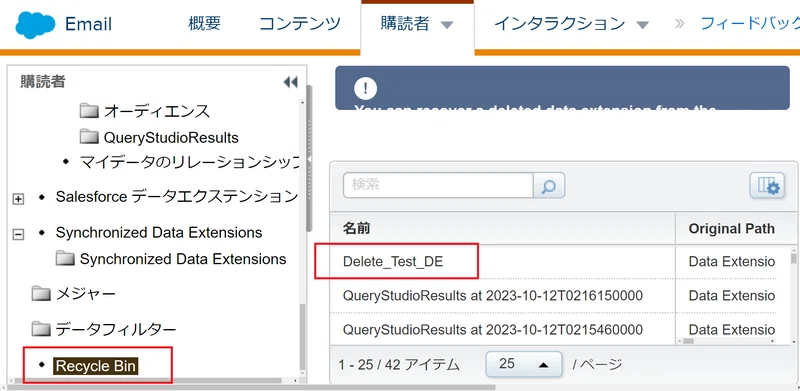The height and width of the screenshot is (391, 800).
Task: Click the grid vertical scrollbar
Action: point(793,258)
